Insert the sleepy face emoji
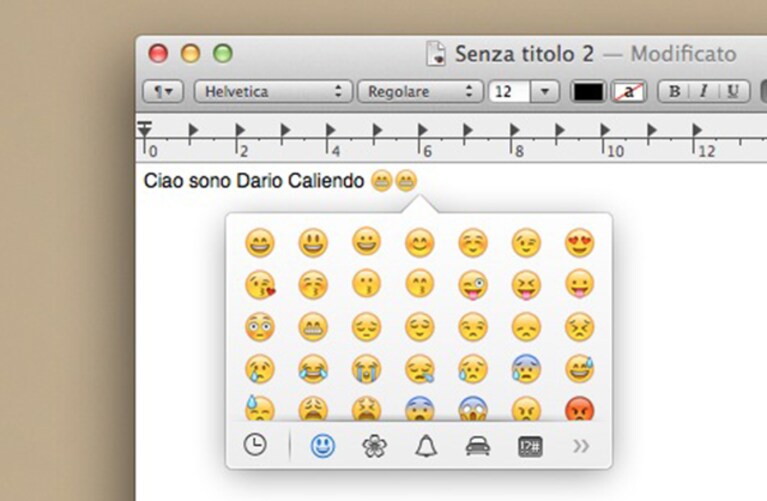The width and height of the screenshot is (767, 501). coord(420,369)
